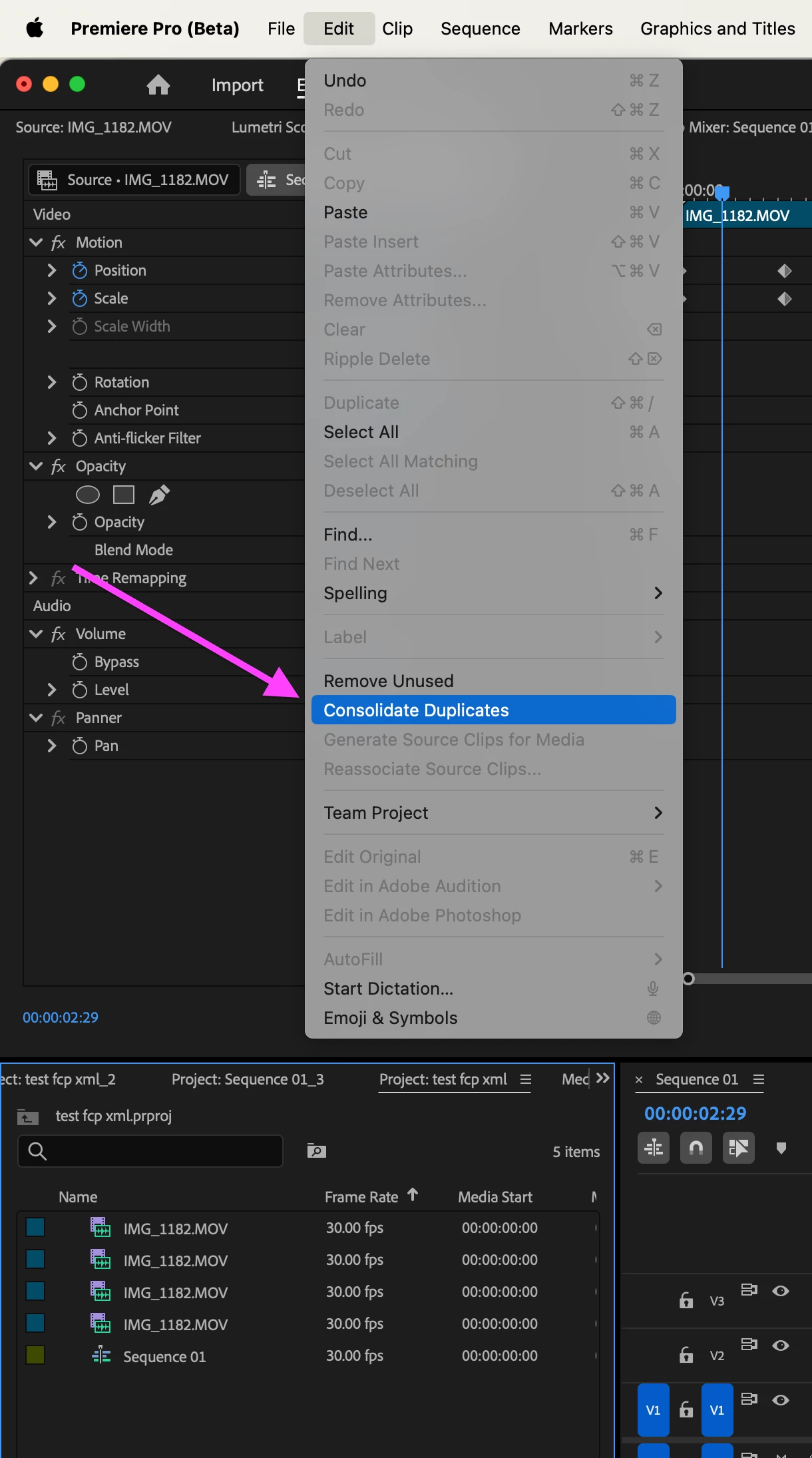Toggle Anchor Point stopwatch

(80, 410)
